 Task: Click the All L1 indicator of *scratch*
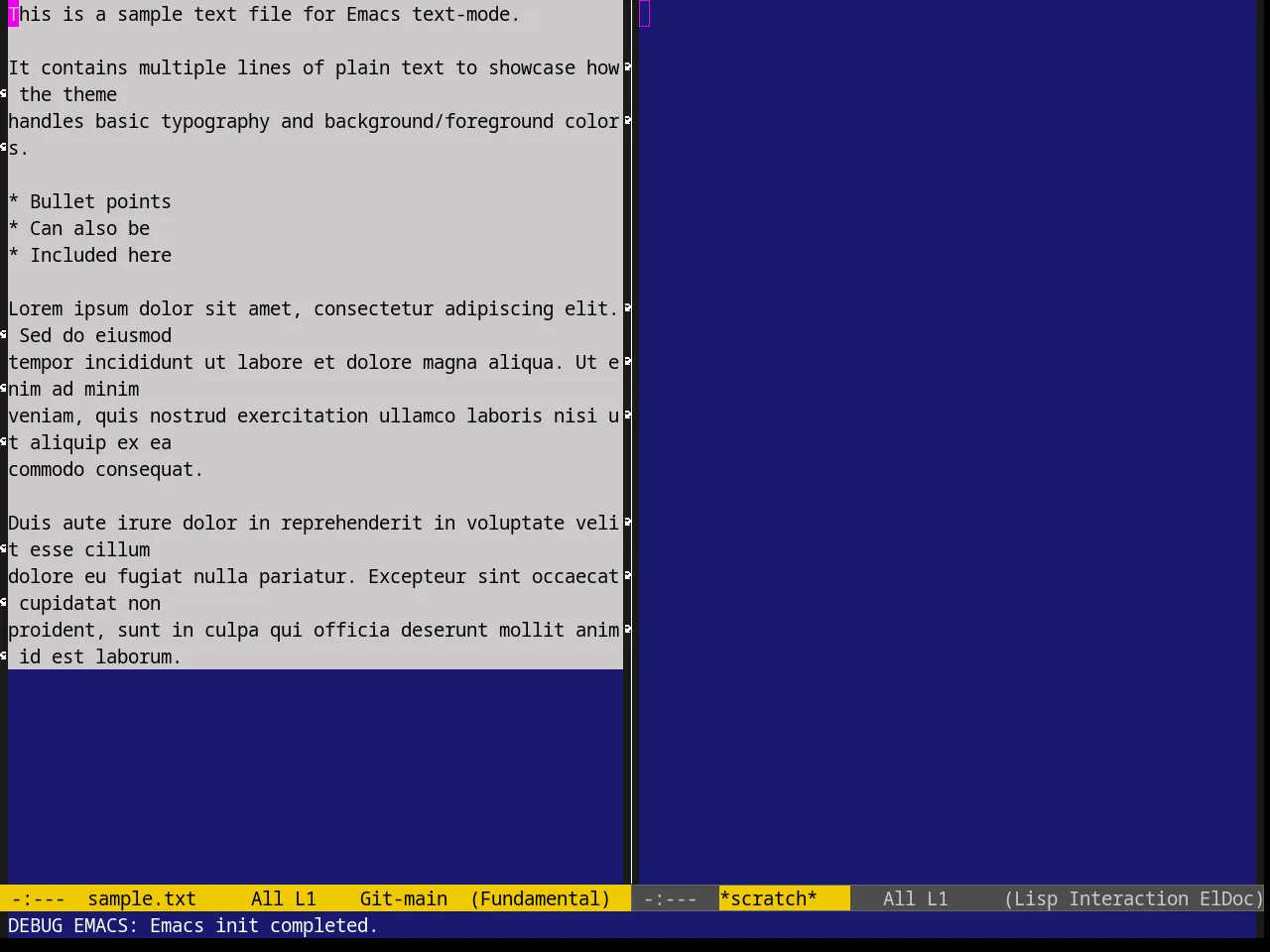click(x=915, y=898)
